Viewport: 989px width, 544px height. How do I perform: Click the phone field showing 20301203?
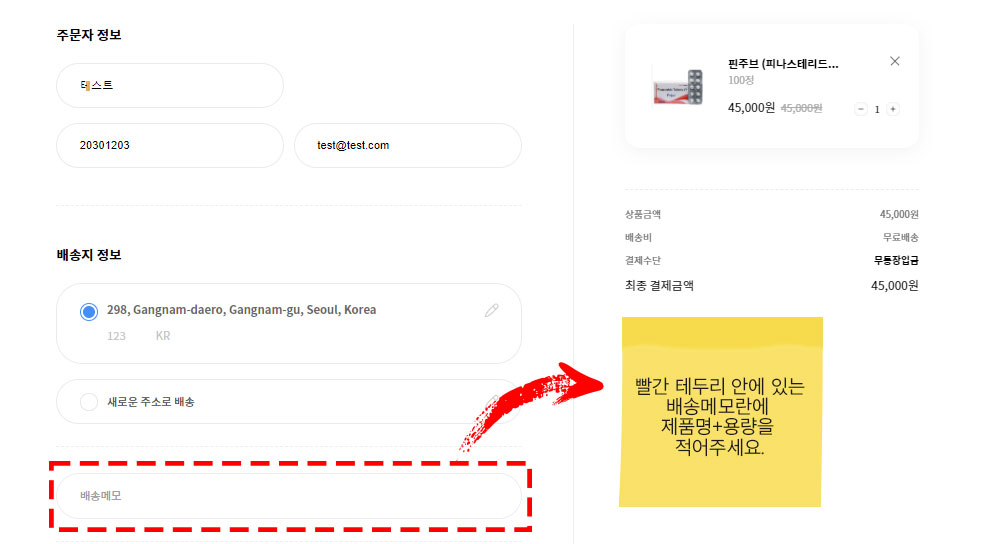(170, 145)
